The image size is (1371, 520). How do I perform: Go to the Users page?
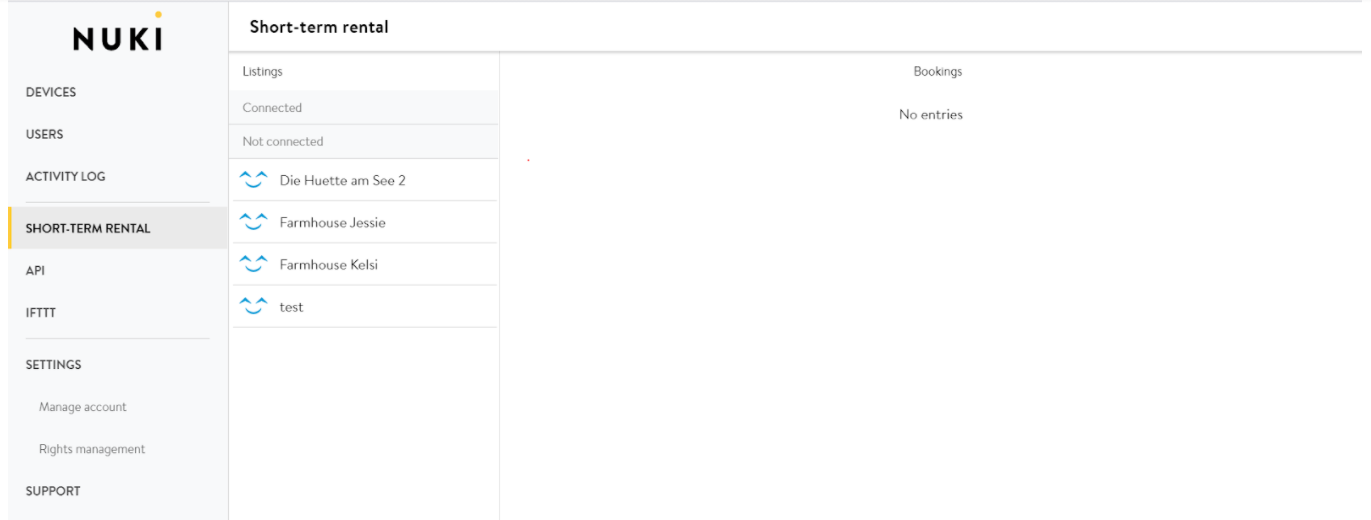click(44, 134)
